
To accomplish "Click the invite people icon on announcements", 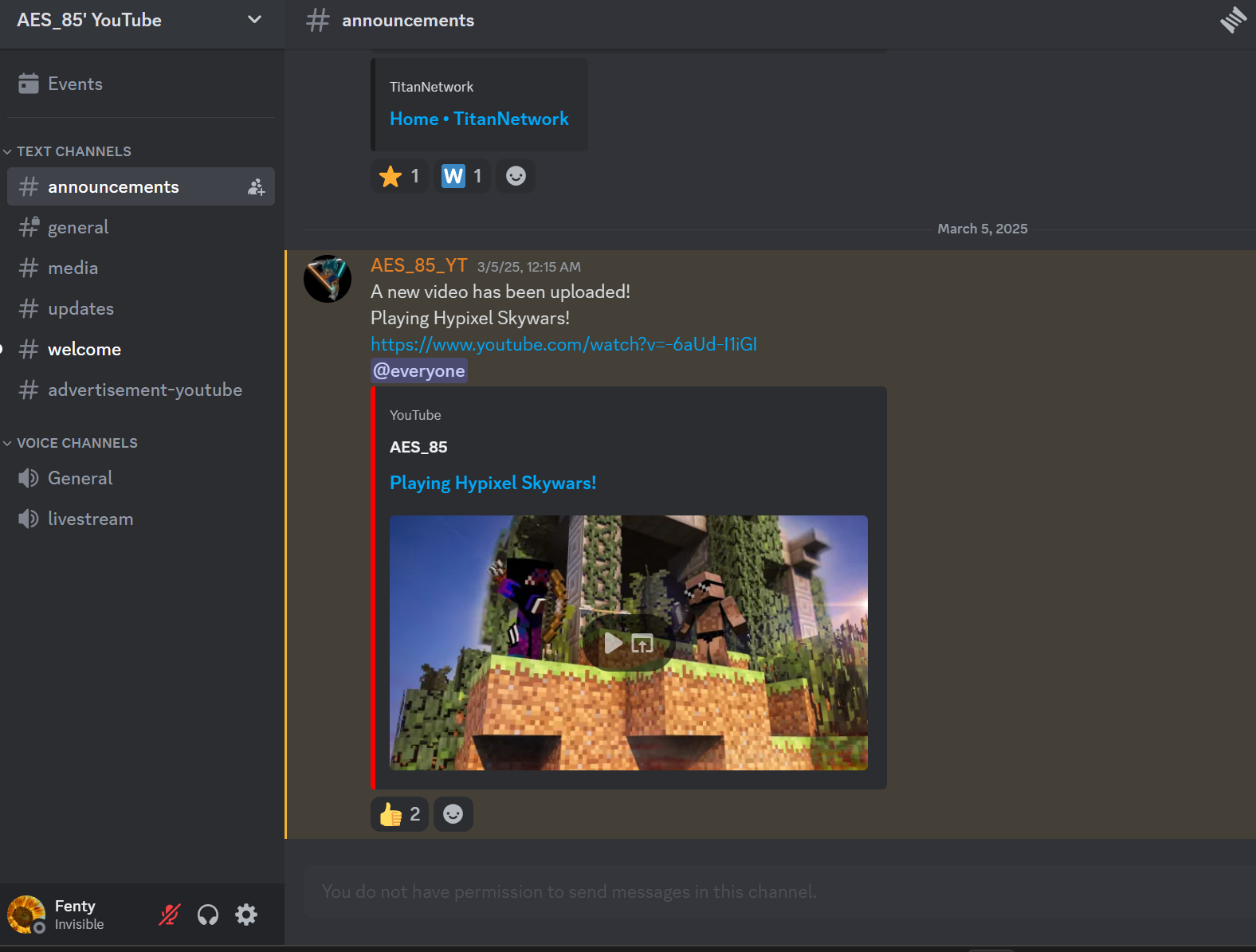I will tap(256, 187).
